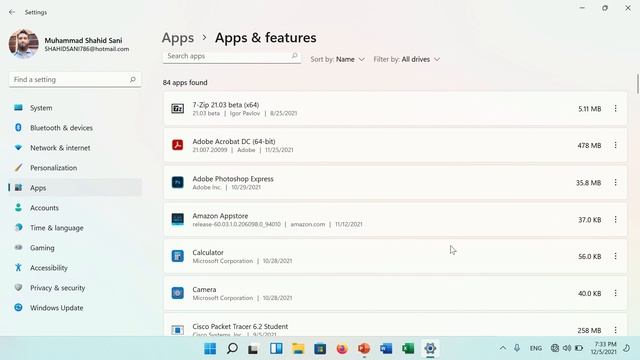Click the 84 apps found text
Viewport: 640px width, 360px height.
pos(185,82)
